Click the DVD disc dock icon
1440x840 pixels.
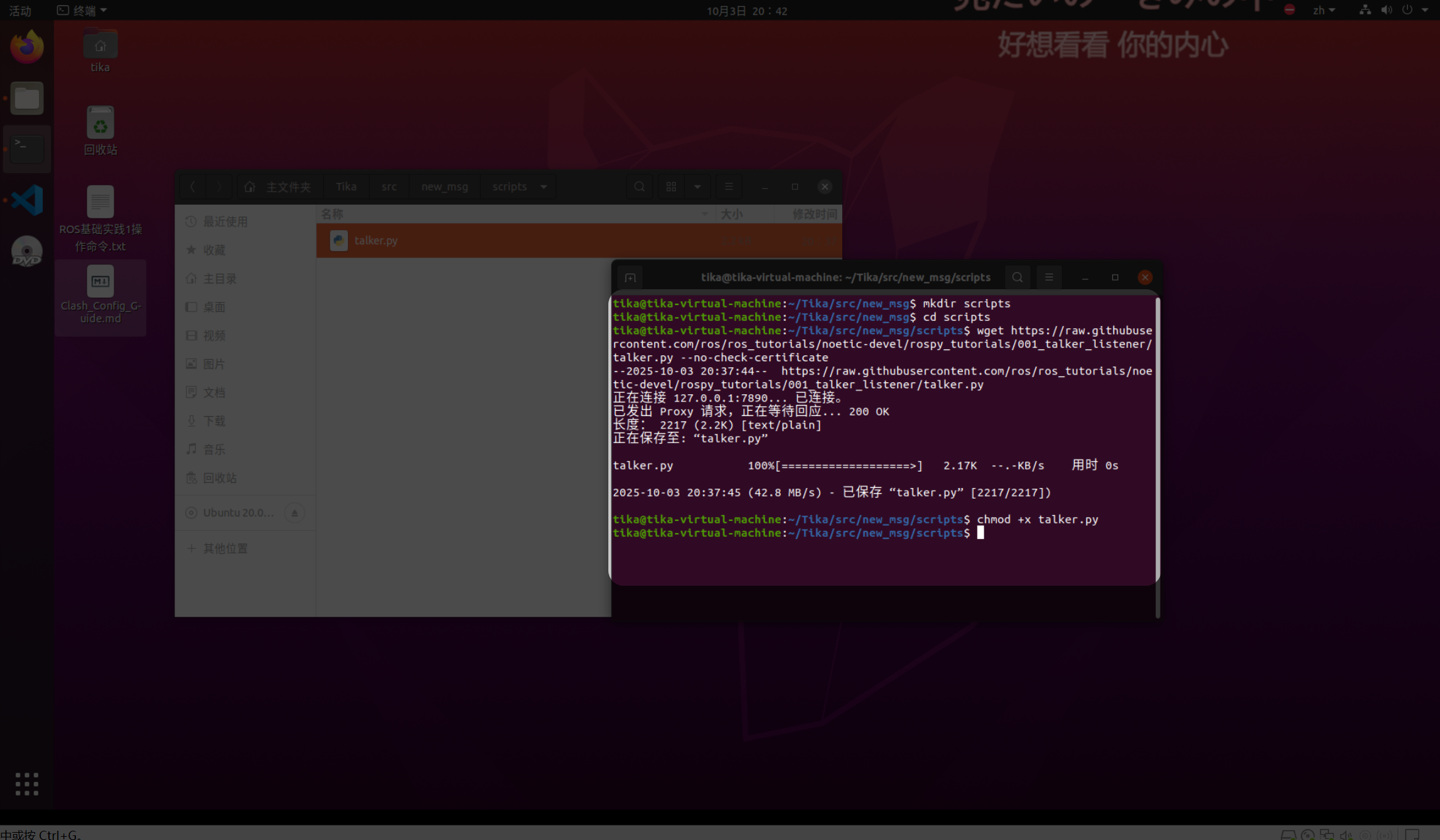[26, 252]
